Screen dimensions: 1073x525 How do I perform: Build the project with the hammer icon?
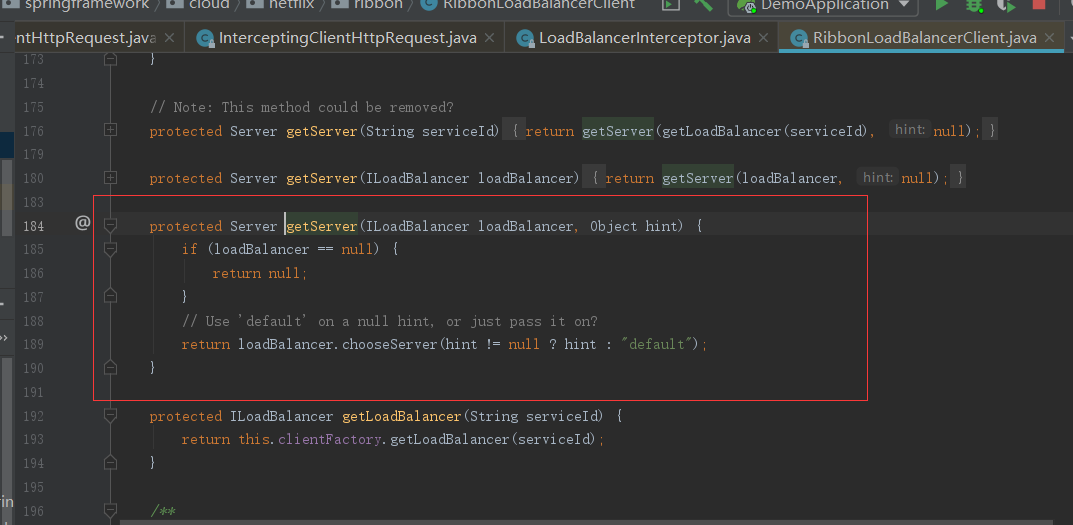tap(703, 4)
